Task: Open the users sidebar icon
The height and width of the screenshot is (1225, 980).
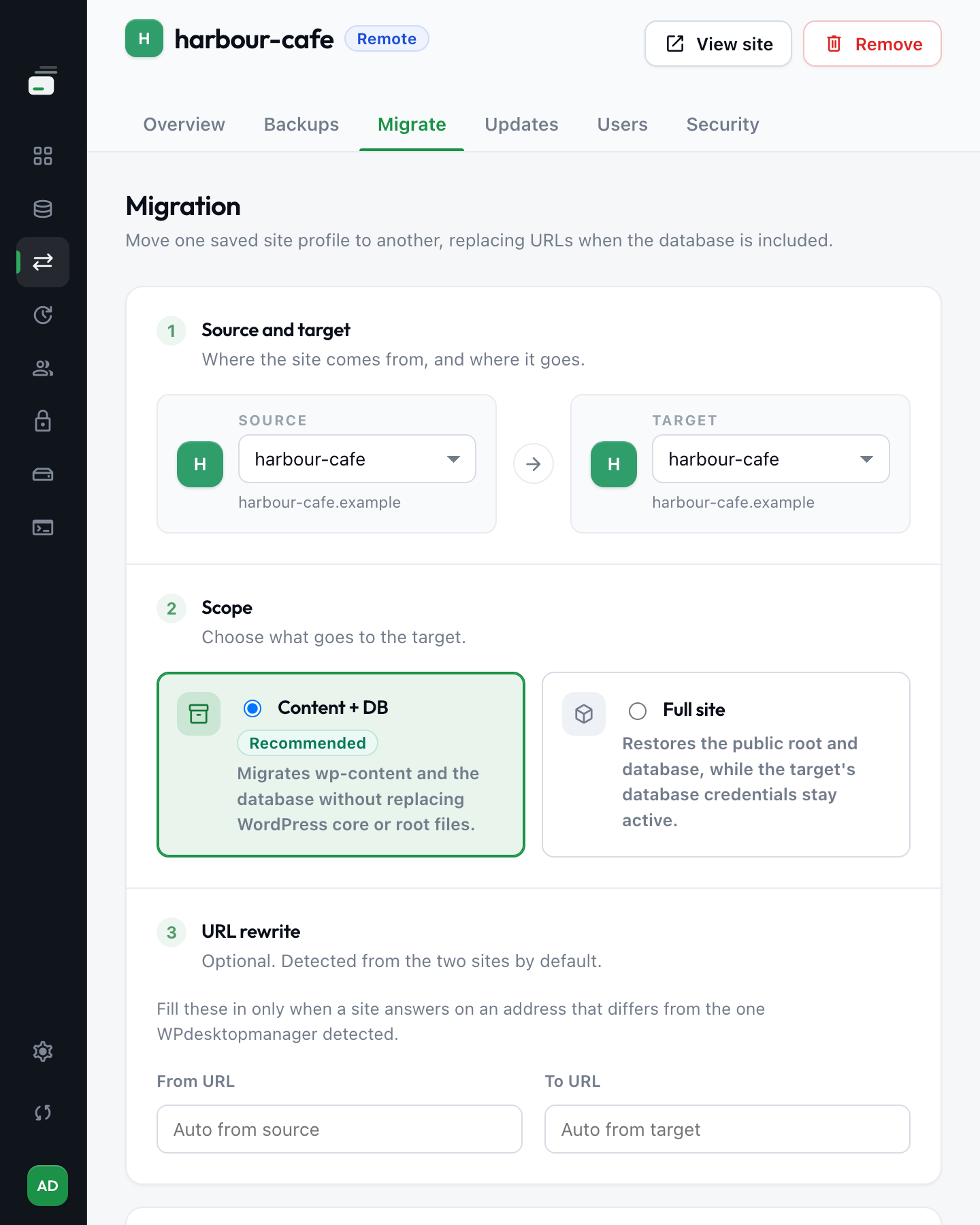Action: click(43, 368)
